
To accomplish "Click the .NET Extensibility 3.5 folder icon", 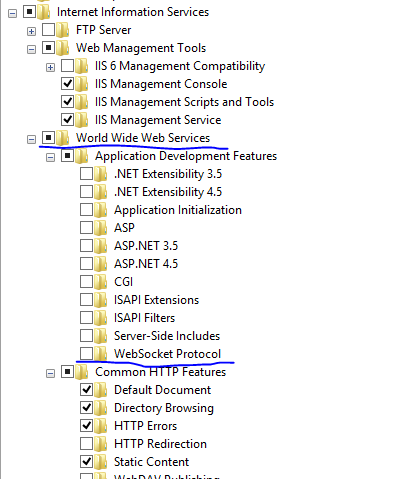I will coord(101,174).
